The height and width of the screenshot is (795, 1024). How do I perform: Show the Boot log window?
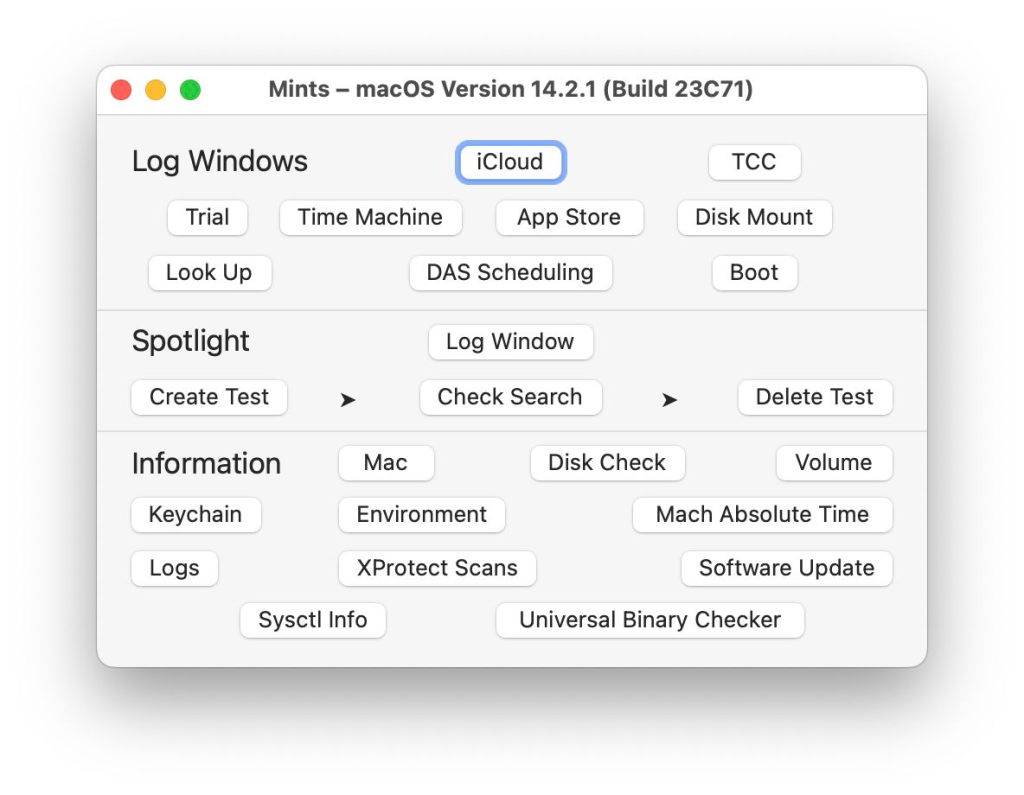coord(754,272)
